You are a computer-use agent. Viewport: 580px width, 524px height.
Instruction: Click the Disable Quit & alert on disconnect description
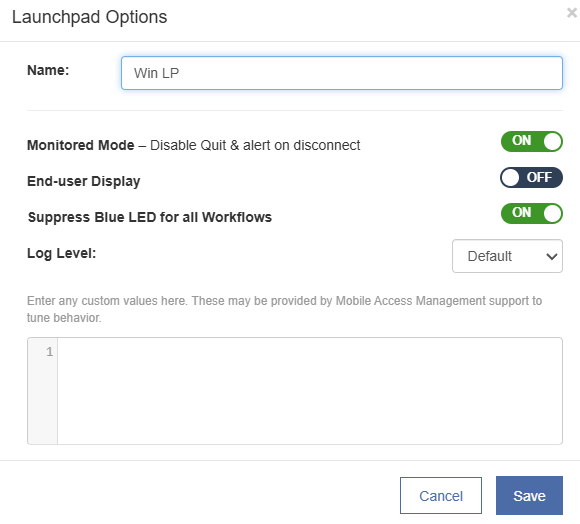(255, 145)
